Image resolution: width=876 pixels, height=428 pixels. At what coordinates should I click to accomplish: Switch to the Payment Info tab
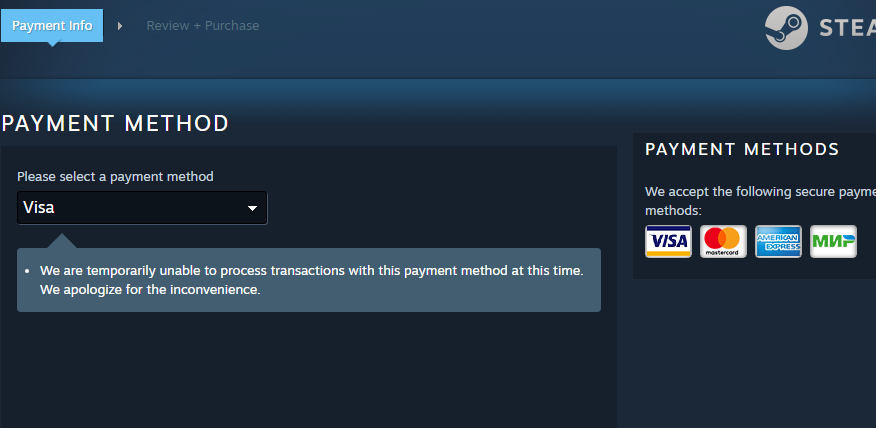(52, 25)
